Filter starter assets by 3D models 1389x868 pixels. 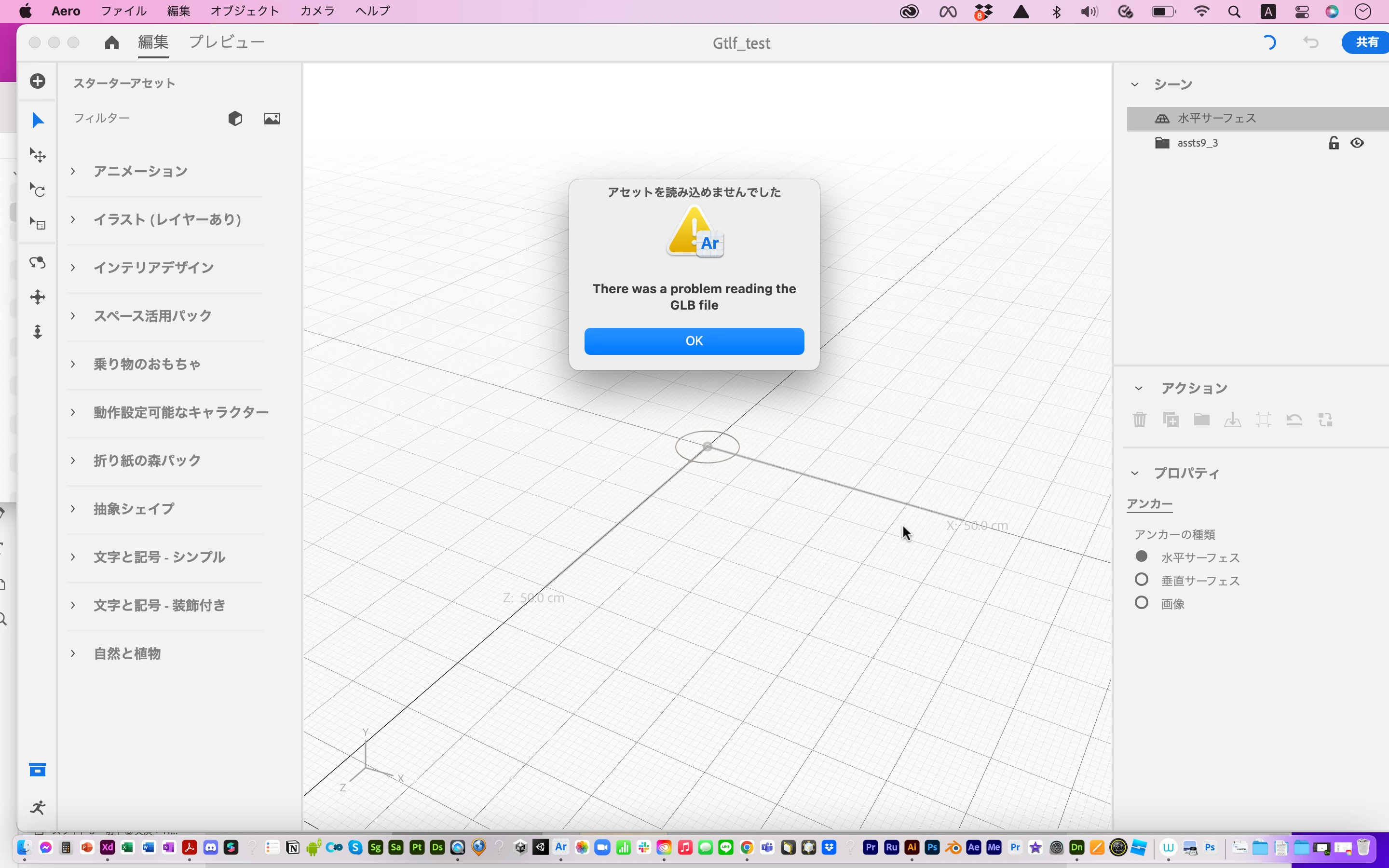click(235, 119)
